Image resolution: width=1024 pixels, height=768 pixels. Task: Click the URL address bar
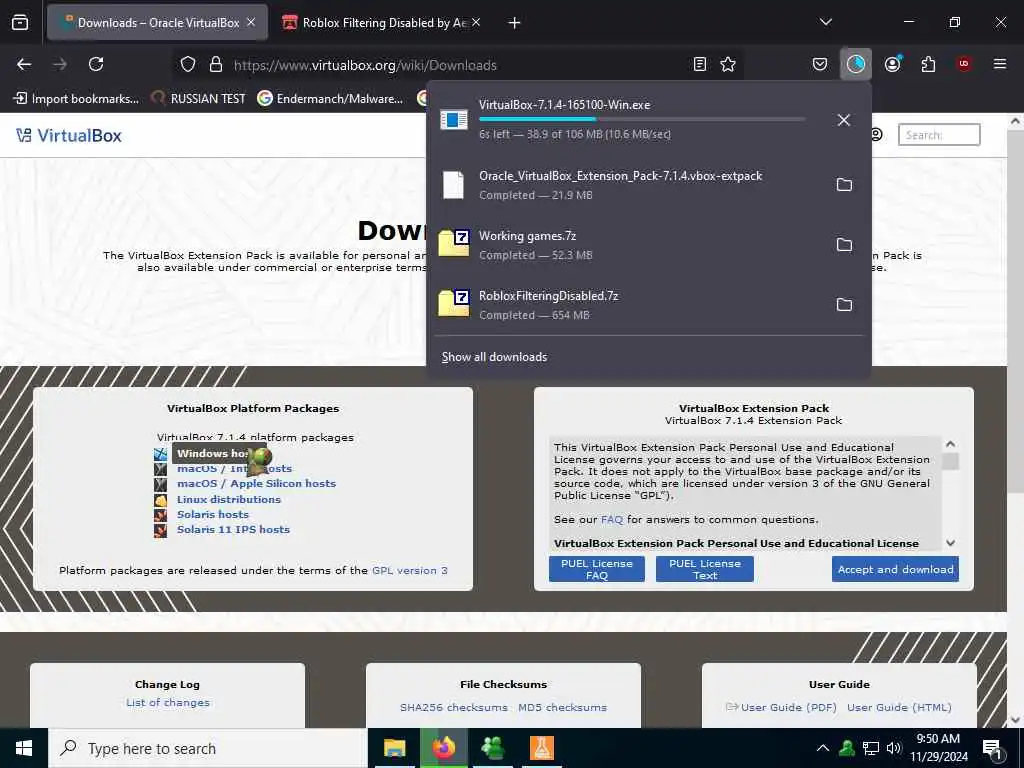pyautogui.click(x=457, y=65)
